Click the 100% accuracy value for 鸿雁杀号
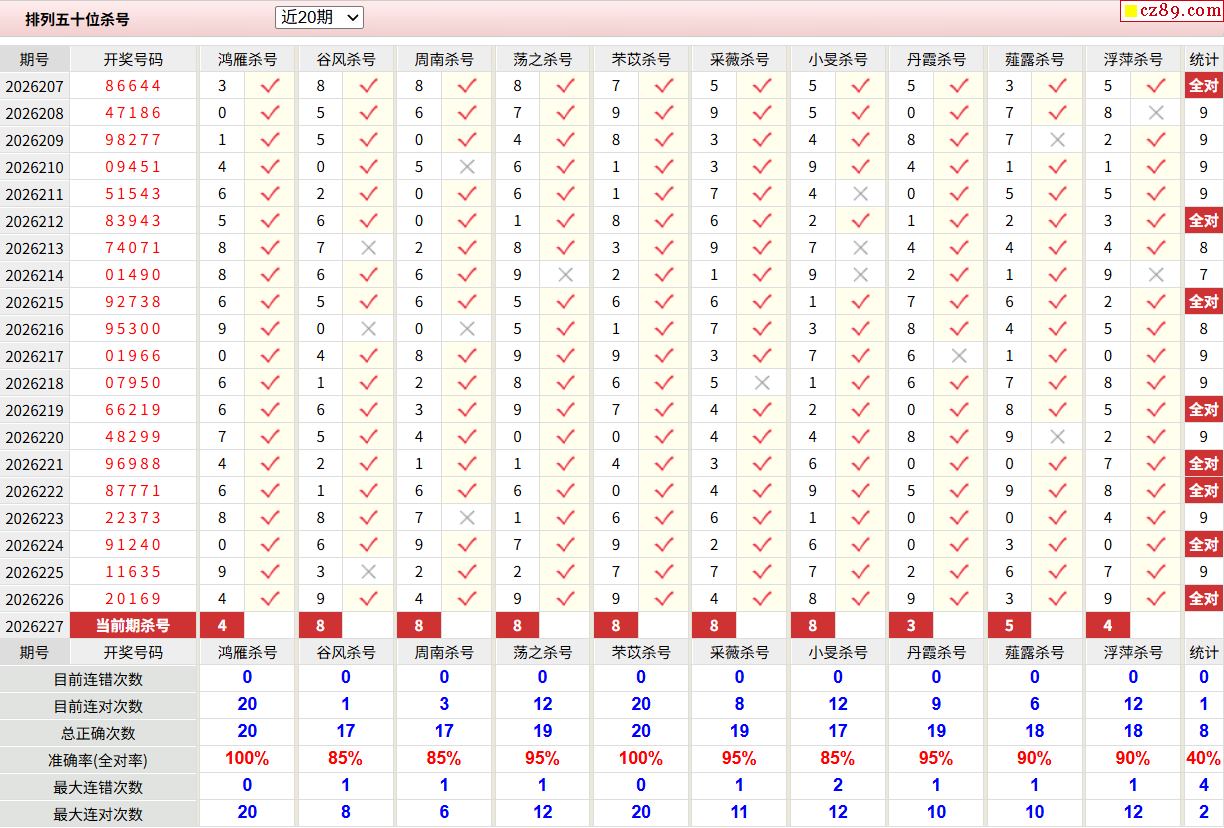The width and height of the screenshot is (1224, 828). pos(248,759)
